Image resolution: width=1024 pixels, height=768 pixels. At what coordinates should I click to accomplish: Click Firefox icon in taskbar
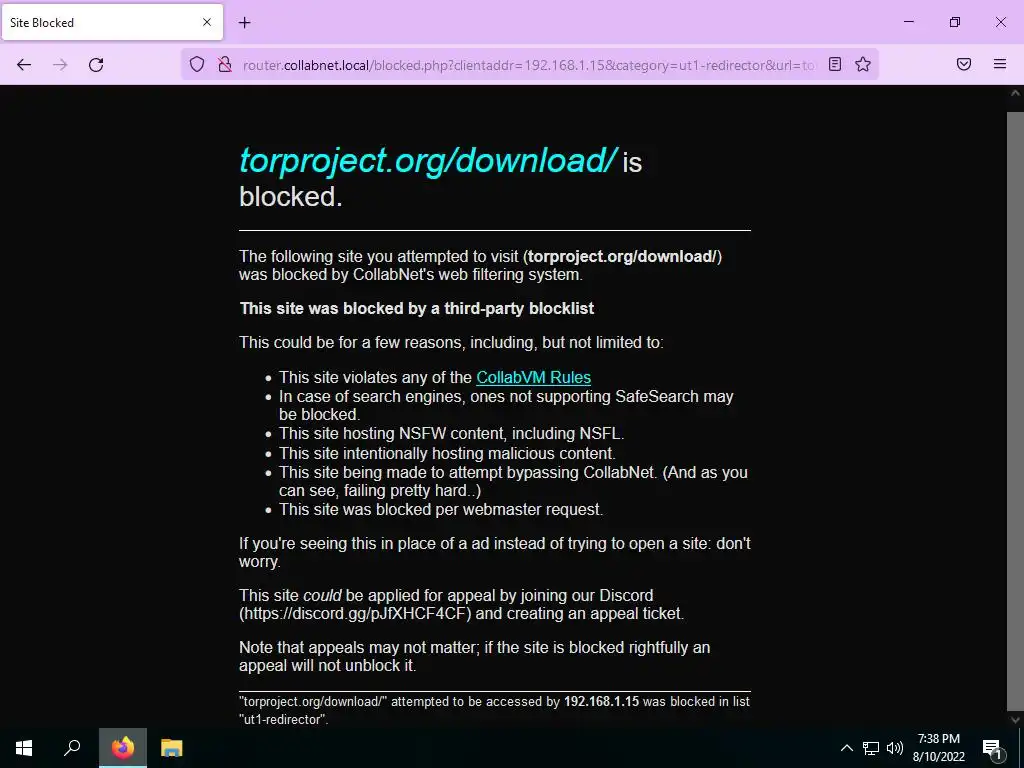(x=123, y=748)
